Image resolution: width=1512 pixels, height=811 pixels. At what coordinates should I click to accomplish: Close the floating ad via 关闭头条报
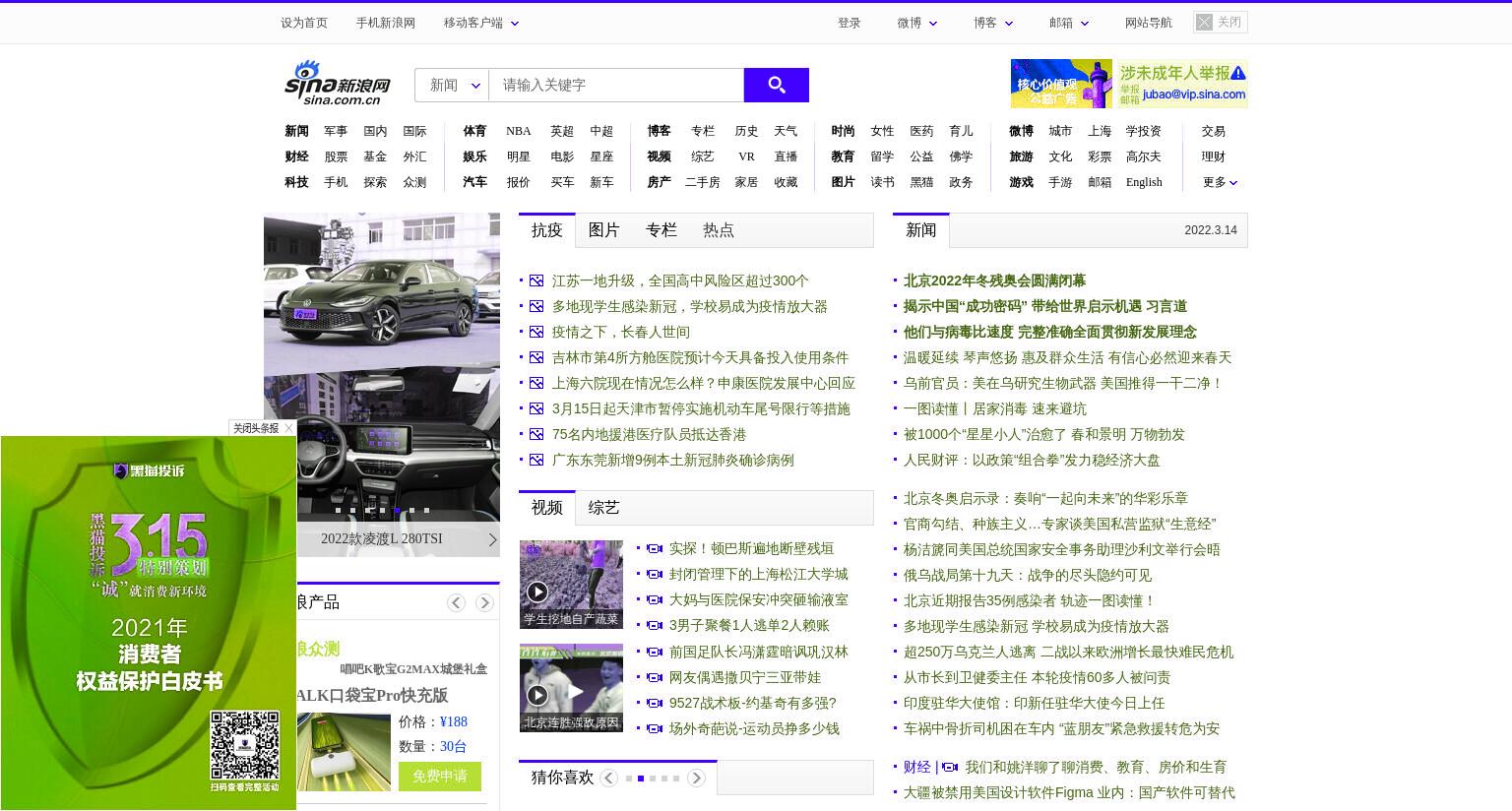(263, 428)
